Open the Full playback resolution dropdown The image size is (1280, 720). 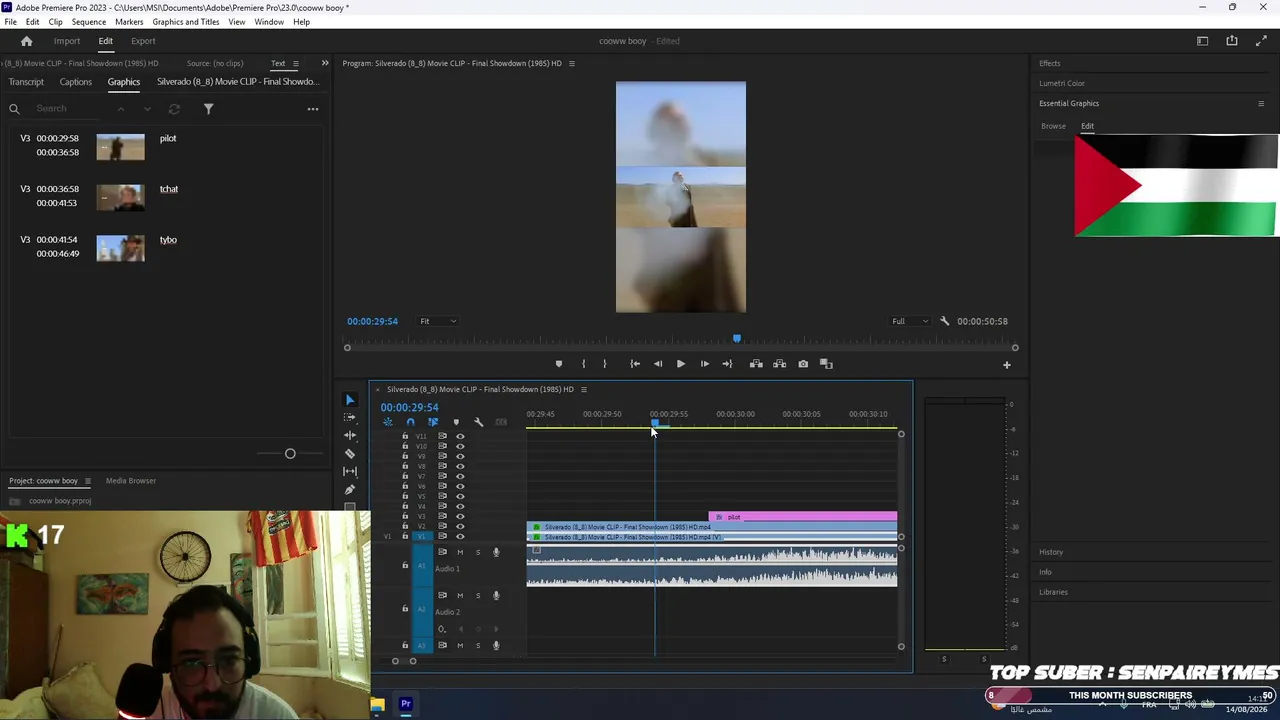click(909, 321)
